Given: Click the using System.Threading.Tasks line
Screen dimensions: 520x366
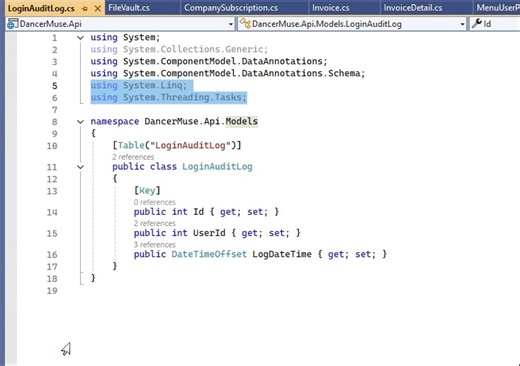Looking at the screenshot, I should (168, 98).
